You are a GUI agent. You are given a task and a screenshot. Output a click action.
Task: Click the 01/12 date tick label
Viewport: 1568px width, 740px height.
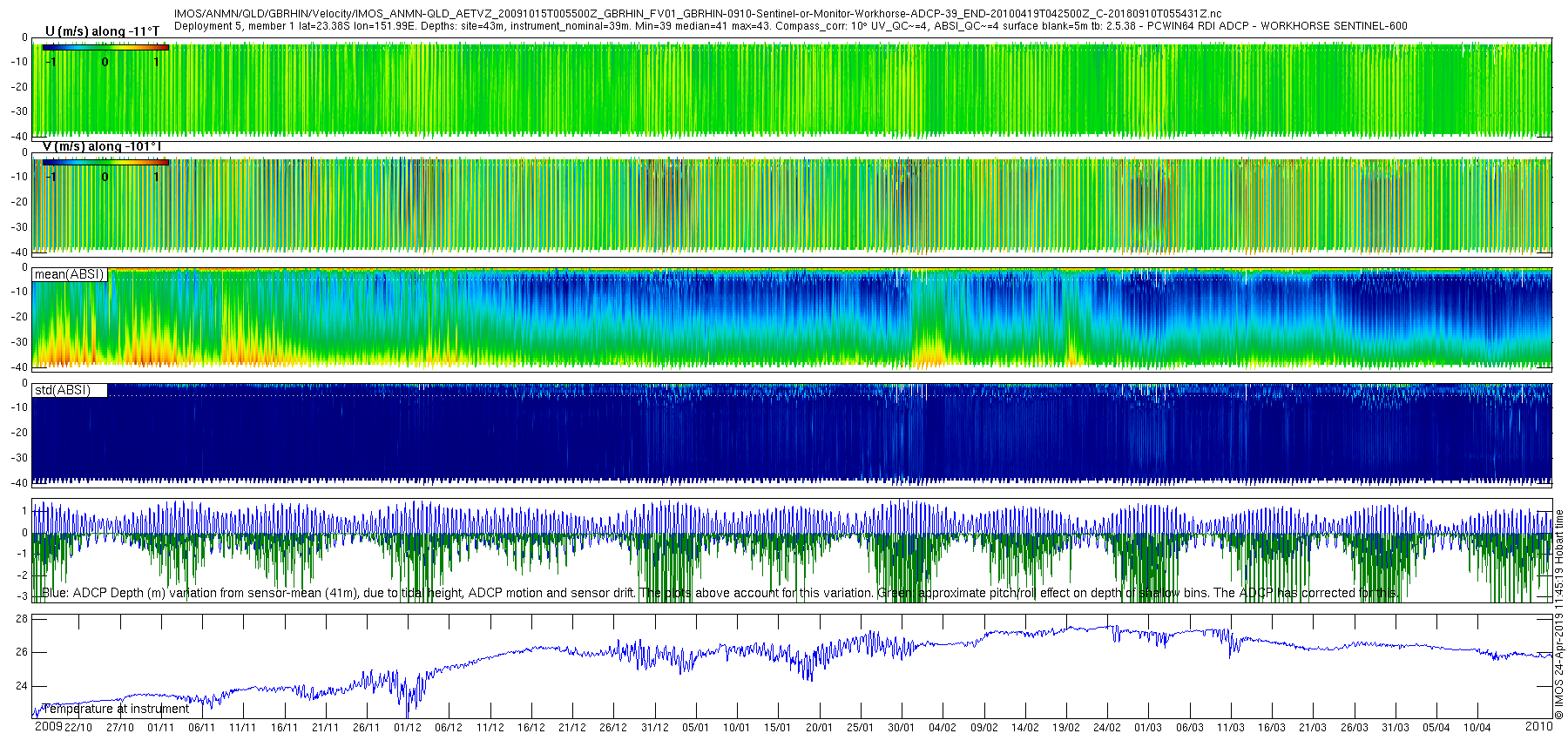point(407,728)
